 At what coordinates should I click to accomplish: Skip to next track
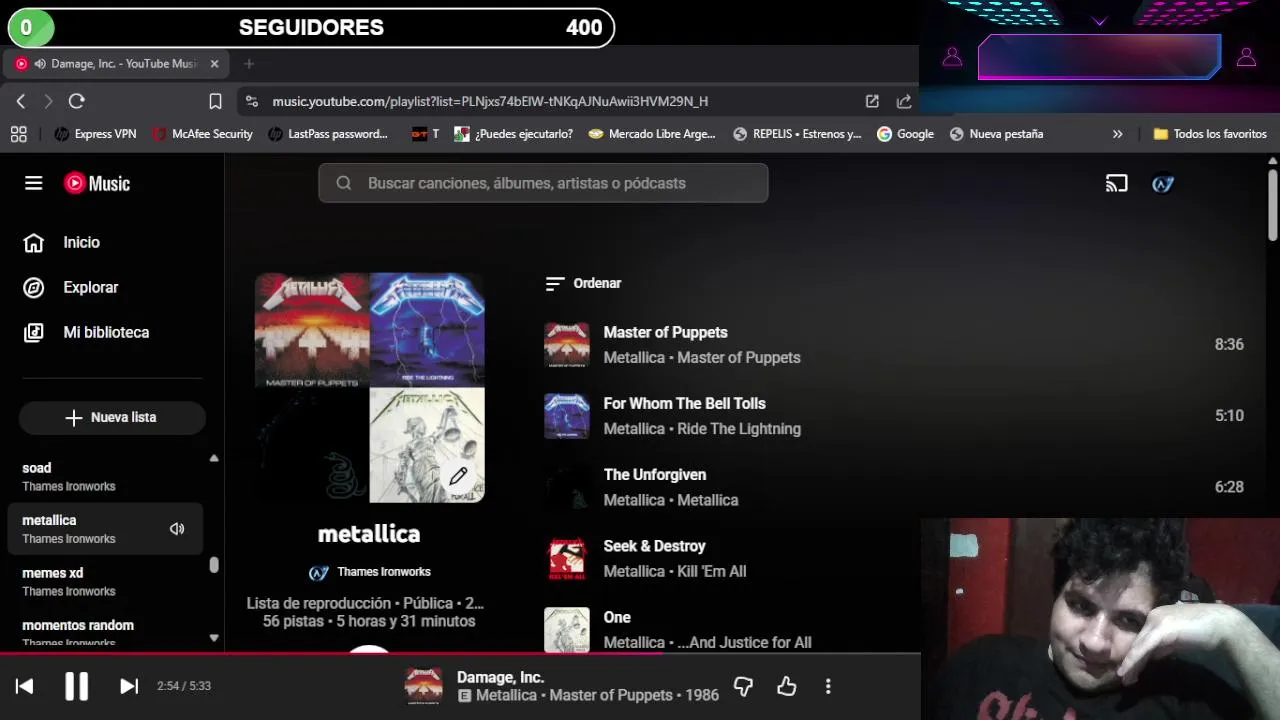click(x=129, y=686)
